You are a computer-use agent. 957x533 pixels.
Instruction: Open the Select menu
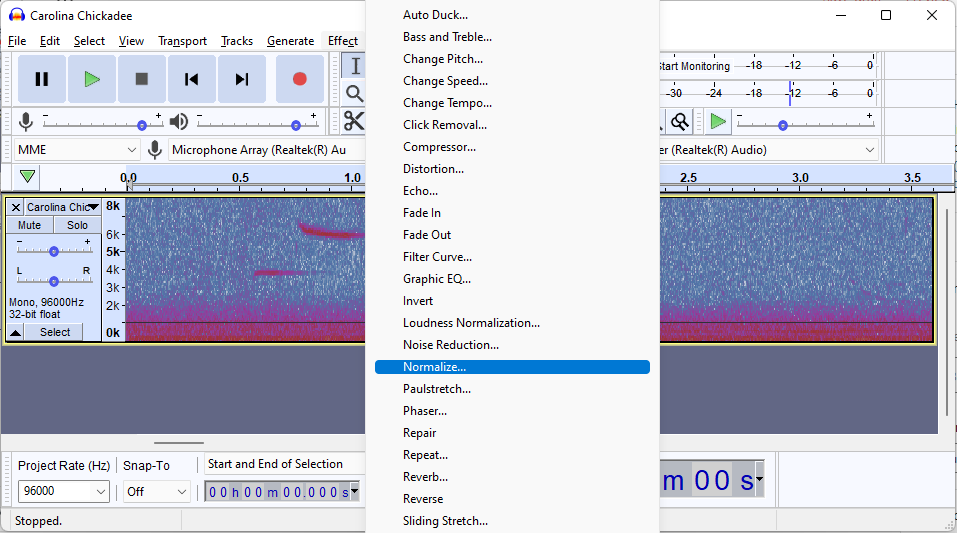[89, 41]
